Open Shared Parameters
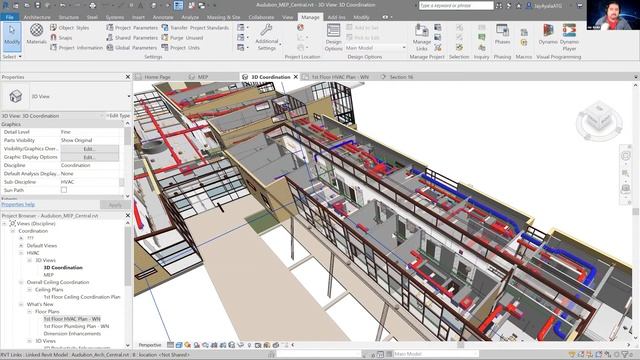 point(132,38)
